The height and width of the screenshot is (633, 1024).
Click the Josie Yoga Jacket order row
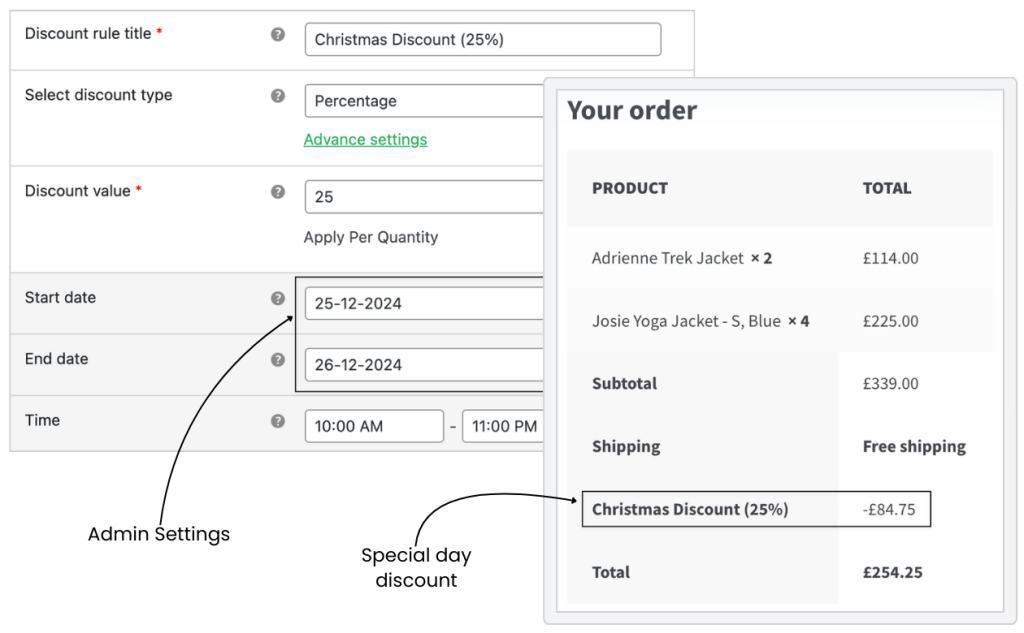click(780, 321)
